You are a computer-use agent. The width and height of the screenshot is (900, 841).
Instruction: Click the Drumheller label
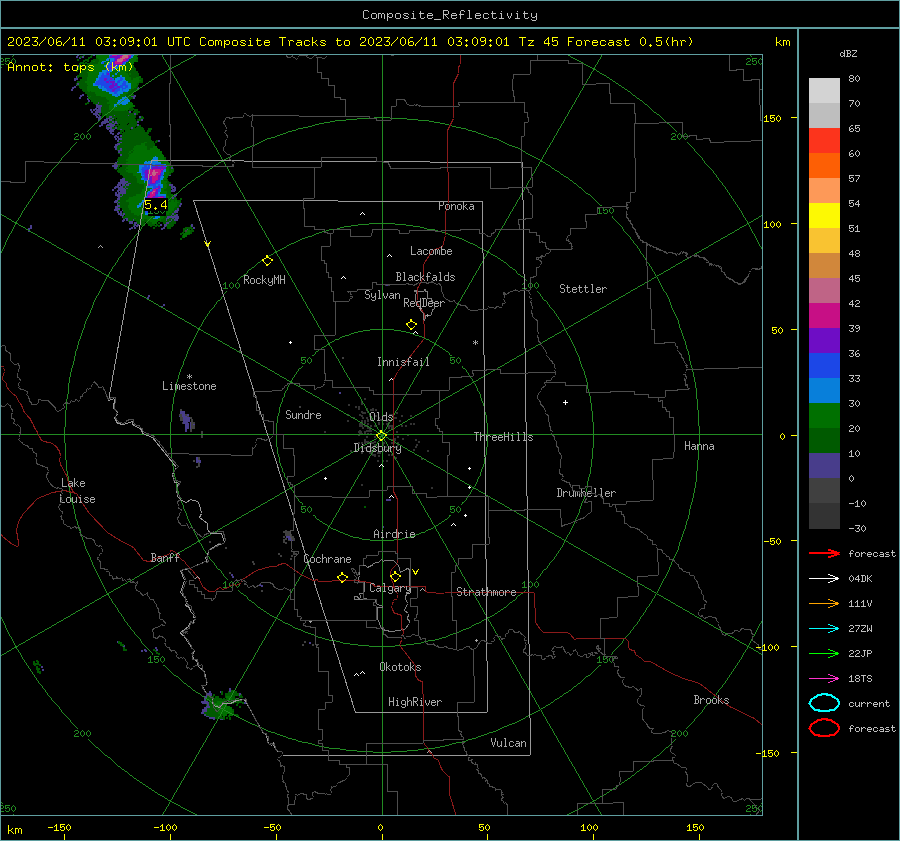tap(586, 493)
